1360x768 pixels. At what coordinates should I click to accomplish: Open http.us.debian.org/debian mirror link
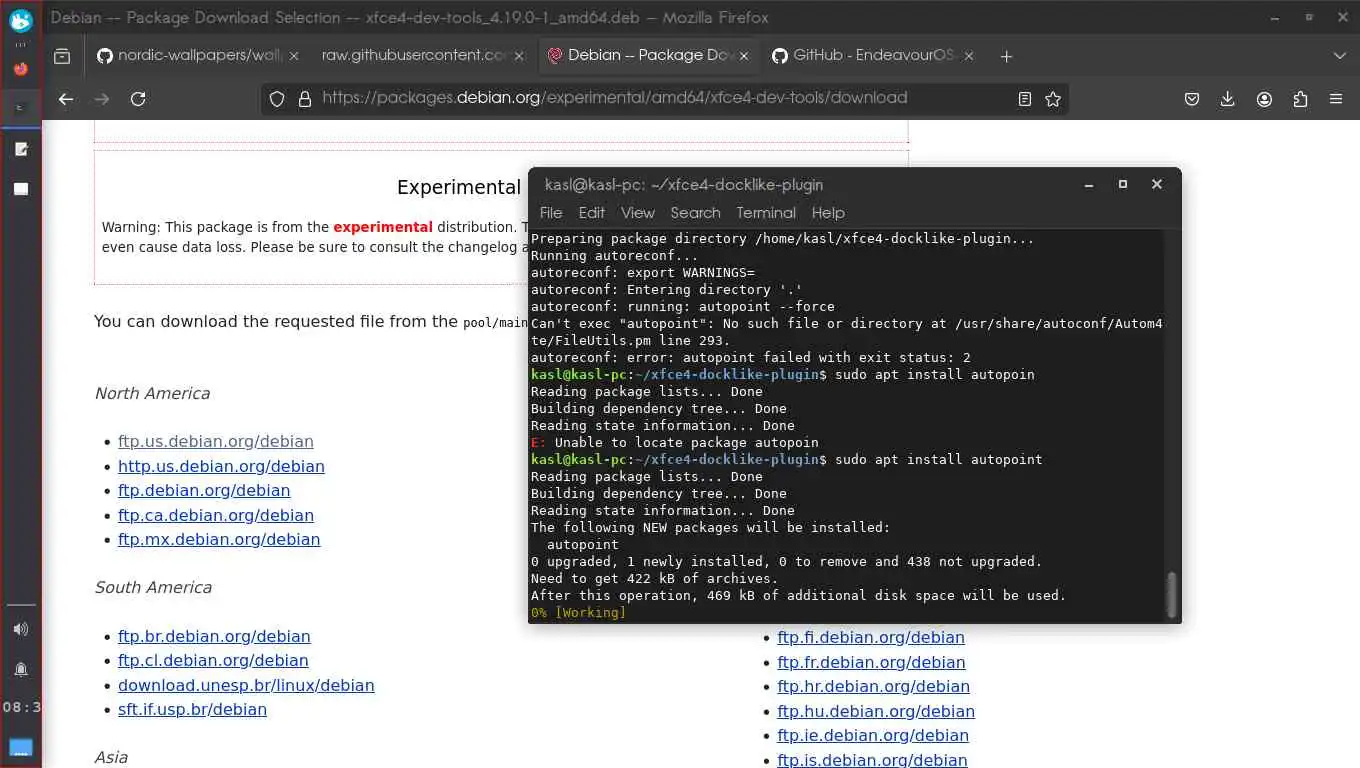click(x=221, y=466)
